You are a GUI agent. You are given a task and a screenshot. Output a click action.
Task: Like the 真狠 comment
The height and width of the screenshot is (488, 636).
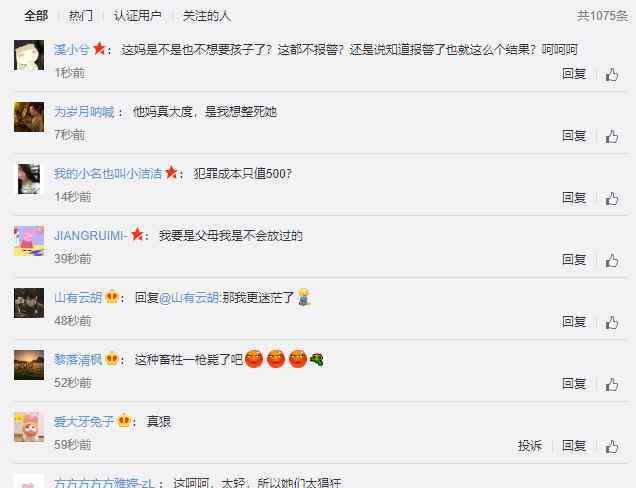click(x=612, y=447)
